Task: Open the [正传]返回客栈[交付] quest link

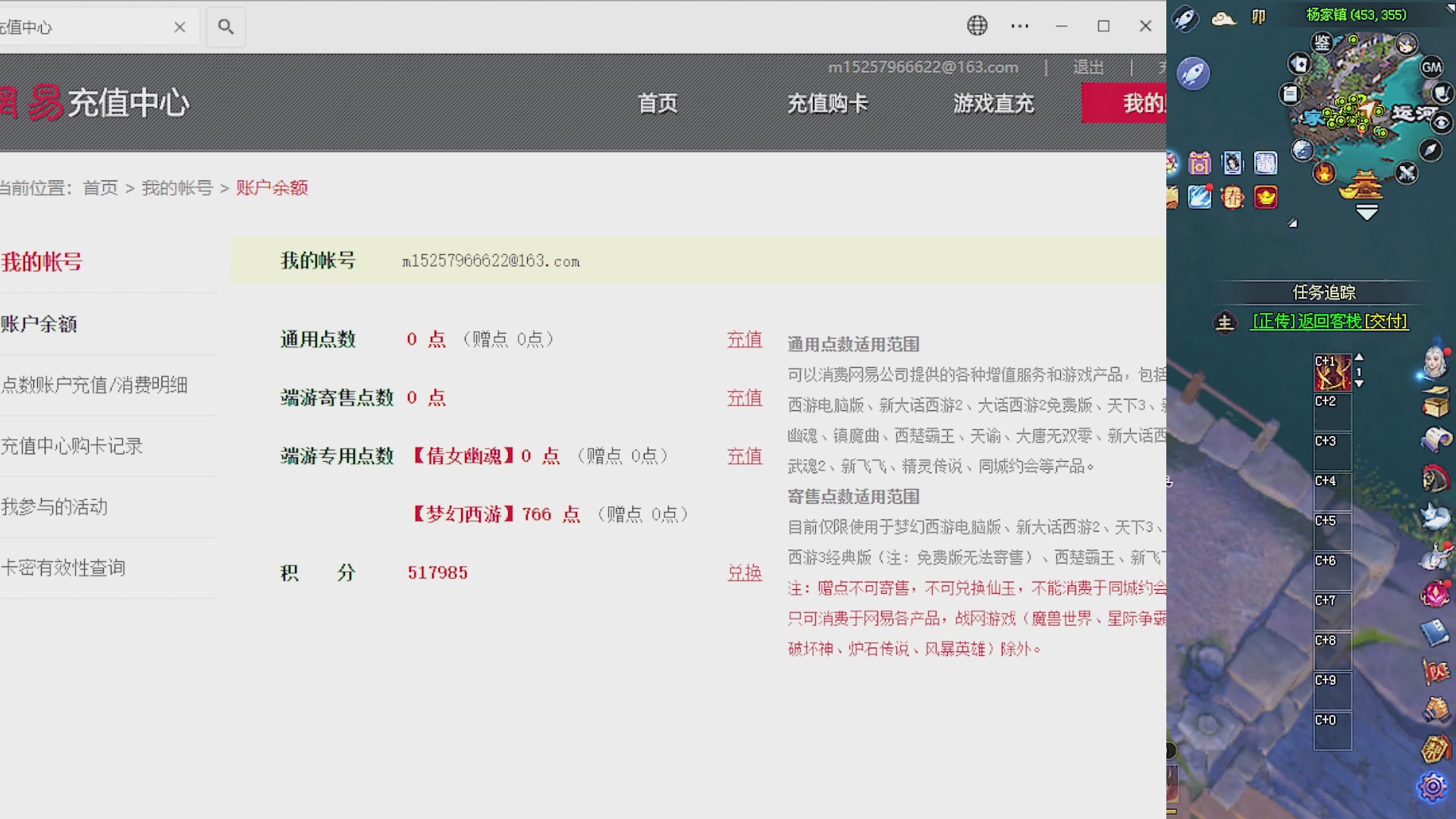Action: [1330, 322]
